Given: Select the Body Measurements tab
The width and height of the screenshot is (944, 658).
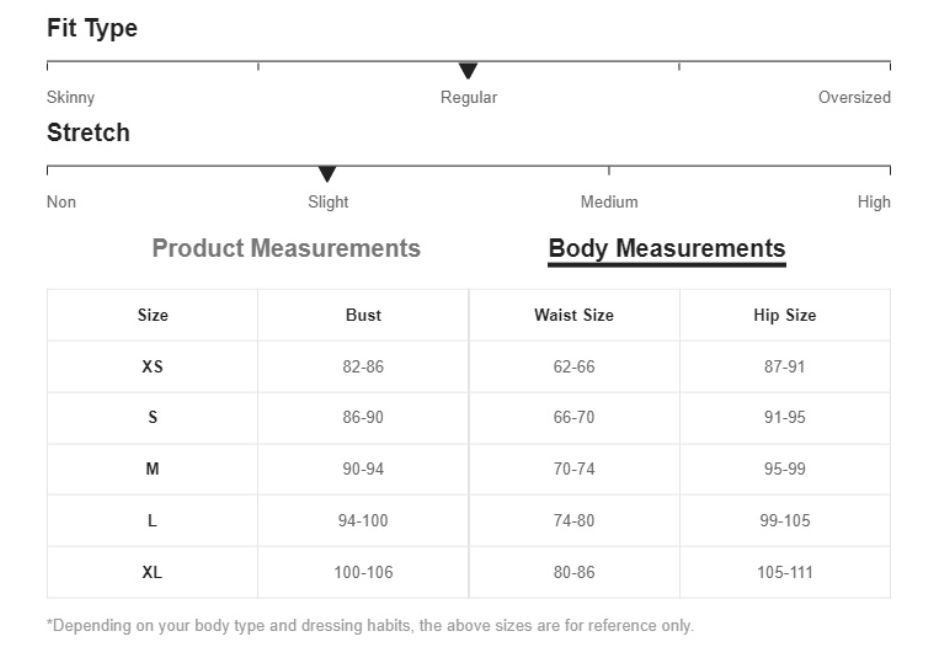Looking at the screenshot, I should [666, 249].
